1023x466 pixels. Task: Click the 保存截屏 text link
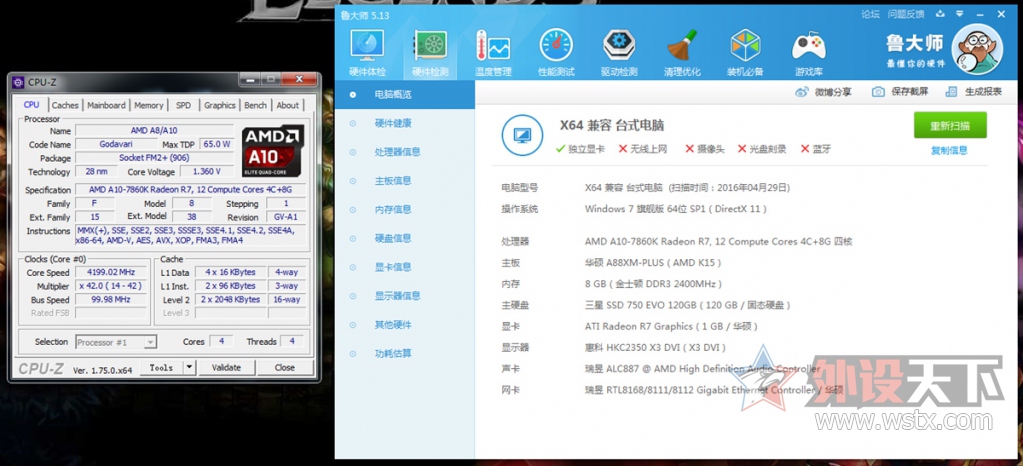click(909, 92)
